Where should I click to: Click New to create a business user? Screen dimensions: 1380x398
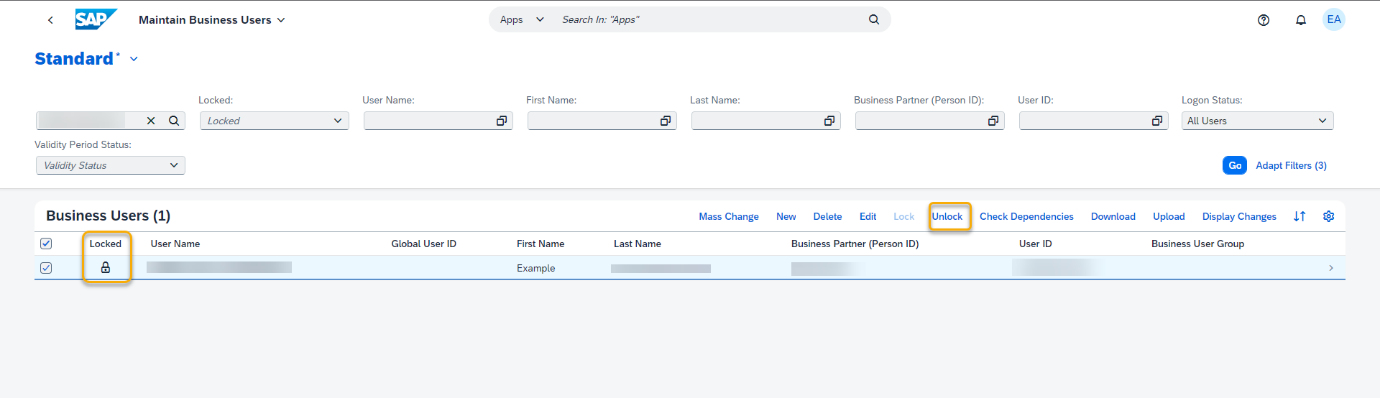(786, 216)
